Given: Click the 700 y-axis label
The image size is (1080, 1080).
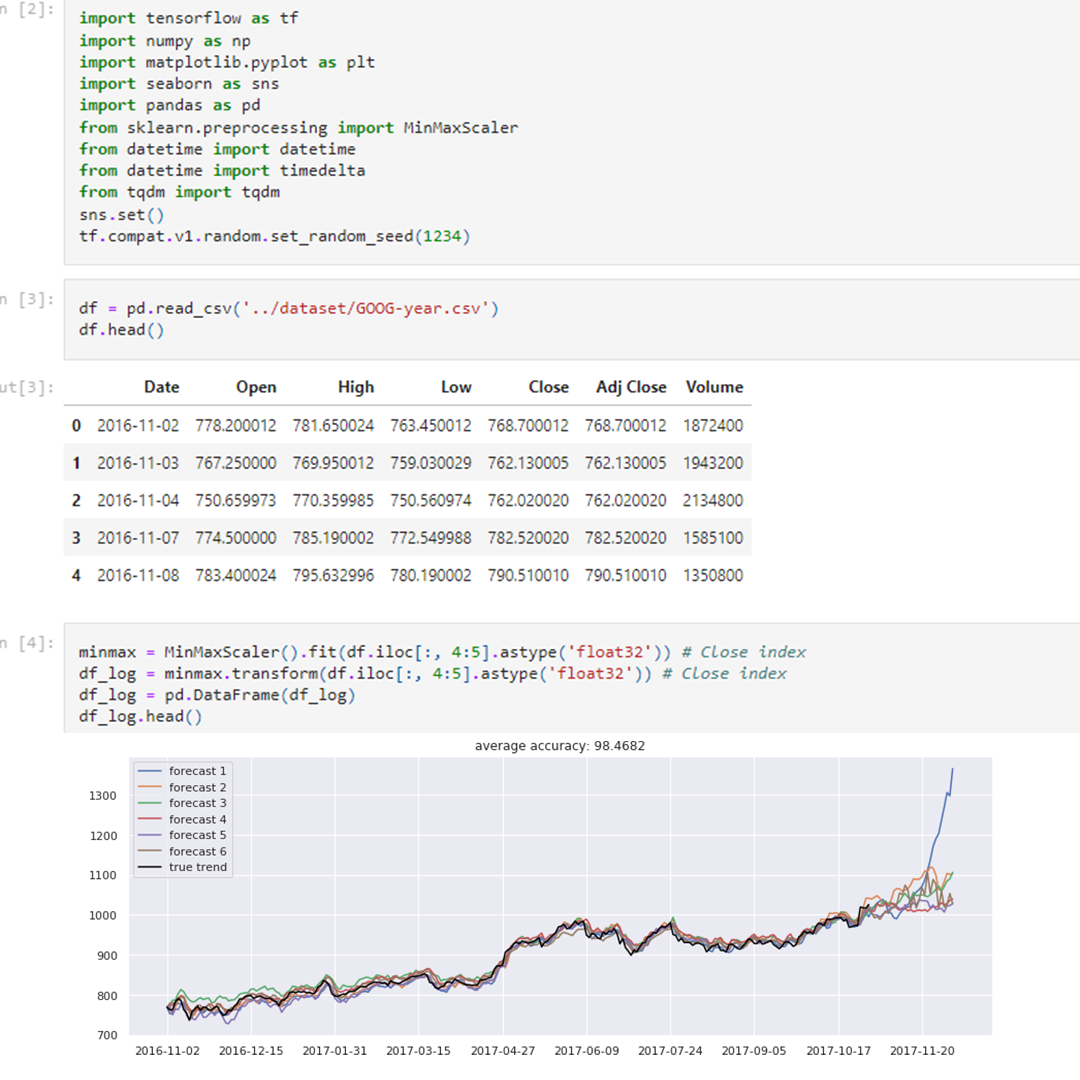Looking at the screenshot, I should (107, 1035).
